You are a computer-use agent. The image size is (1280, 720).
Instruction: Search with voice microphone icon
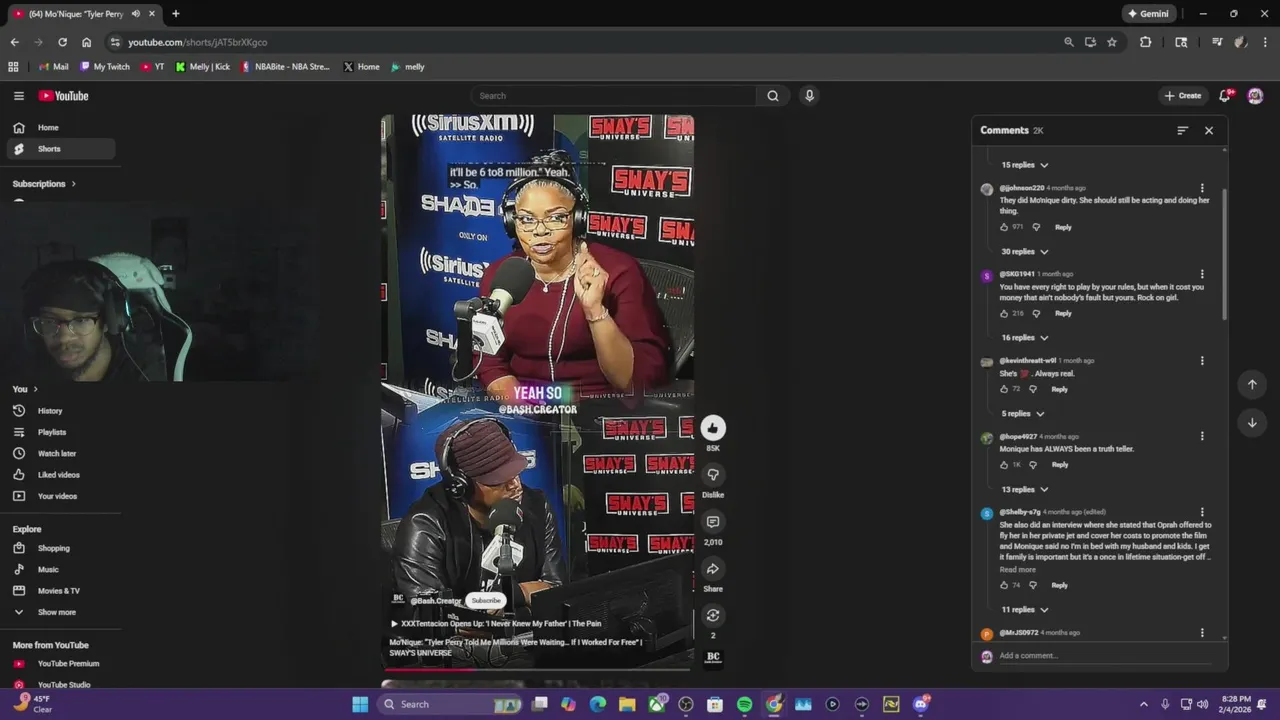pyautogui.click(x=809, y=96)
